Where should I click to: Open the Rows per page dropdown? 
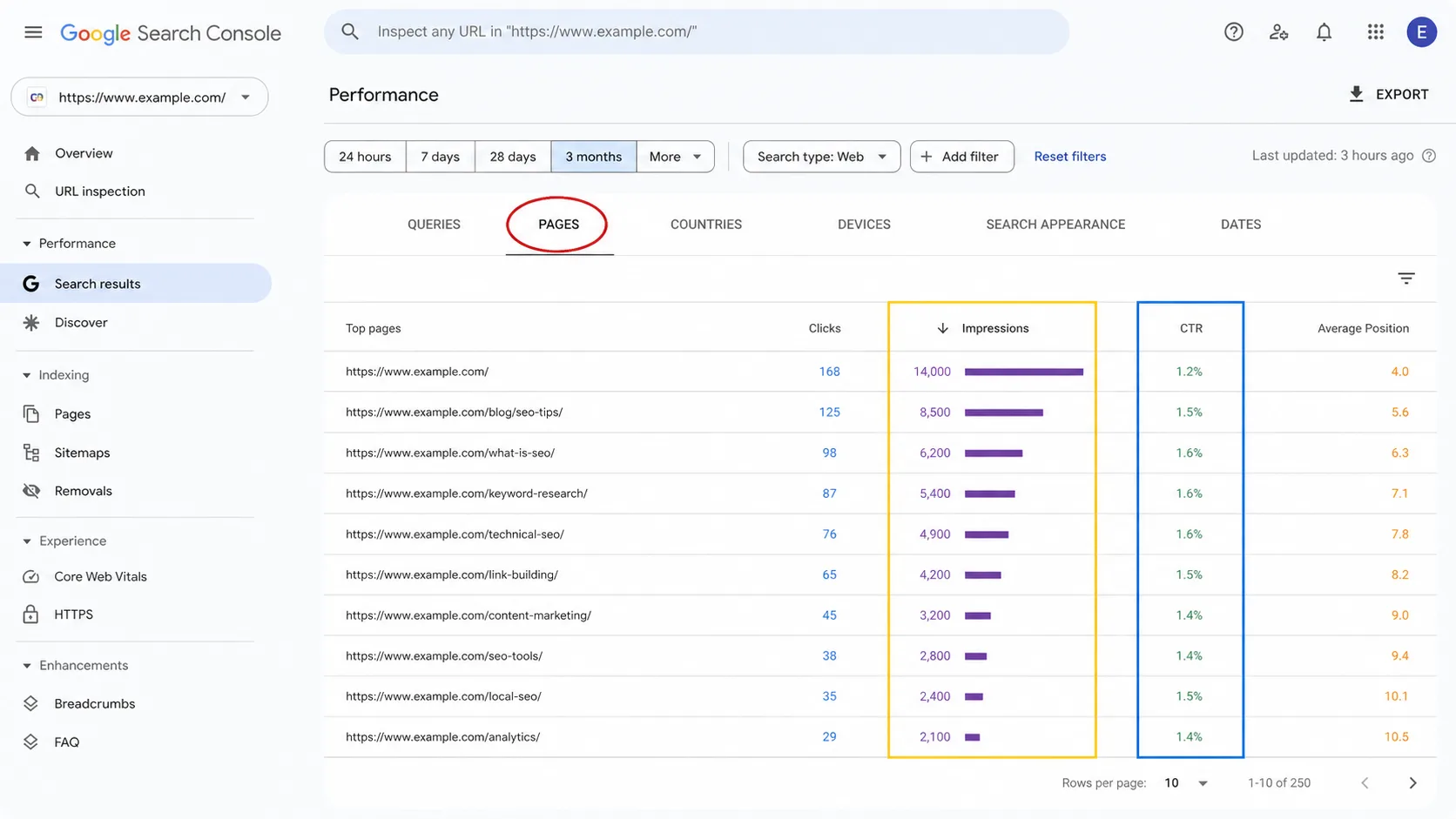[1186, 783]
